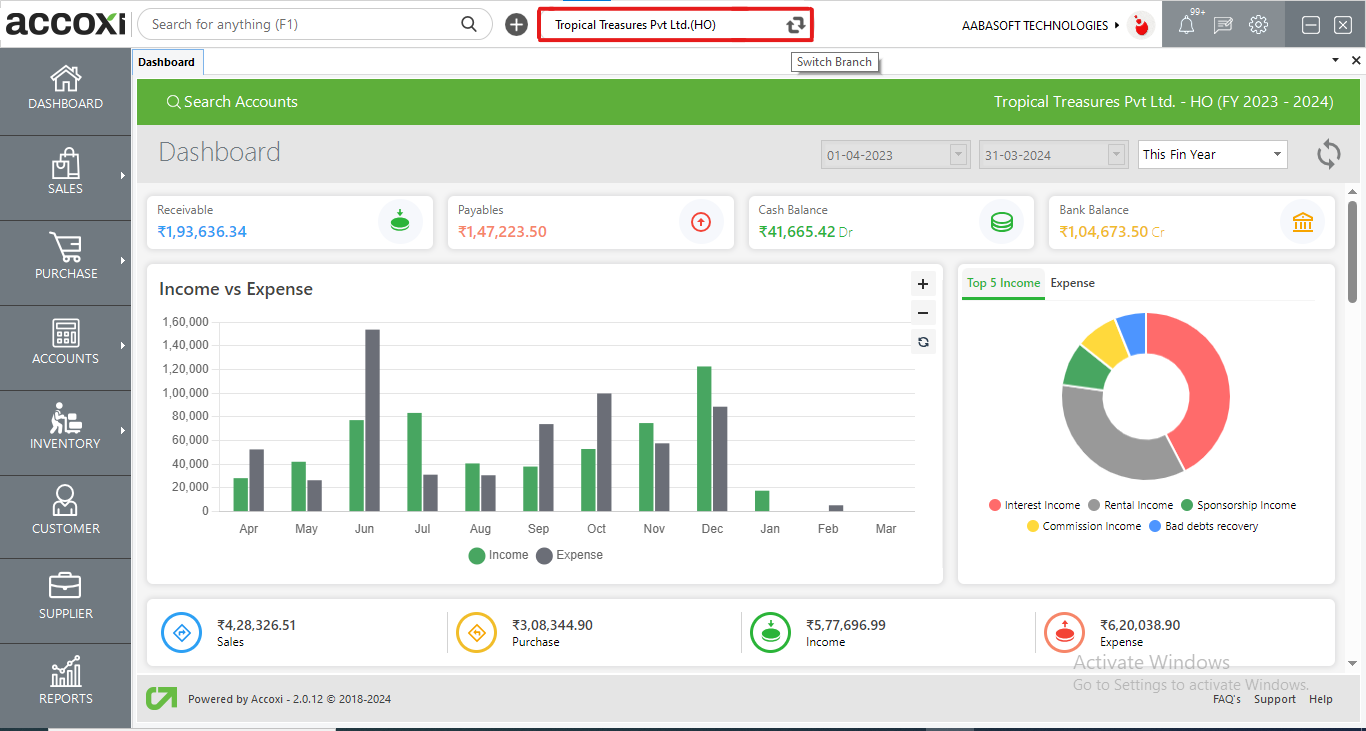The height and width of the screenshot is (731, 1366).
Task: Open the Support link in footer
Action: pos(1274,699)
